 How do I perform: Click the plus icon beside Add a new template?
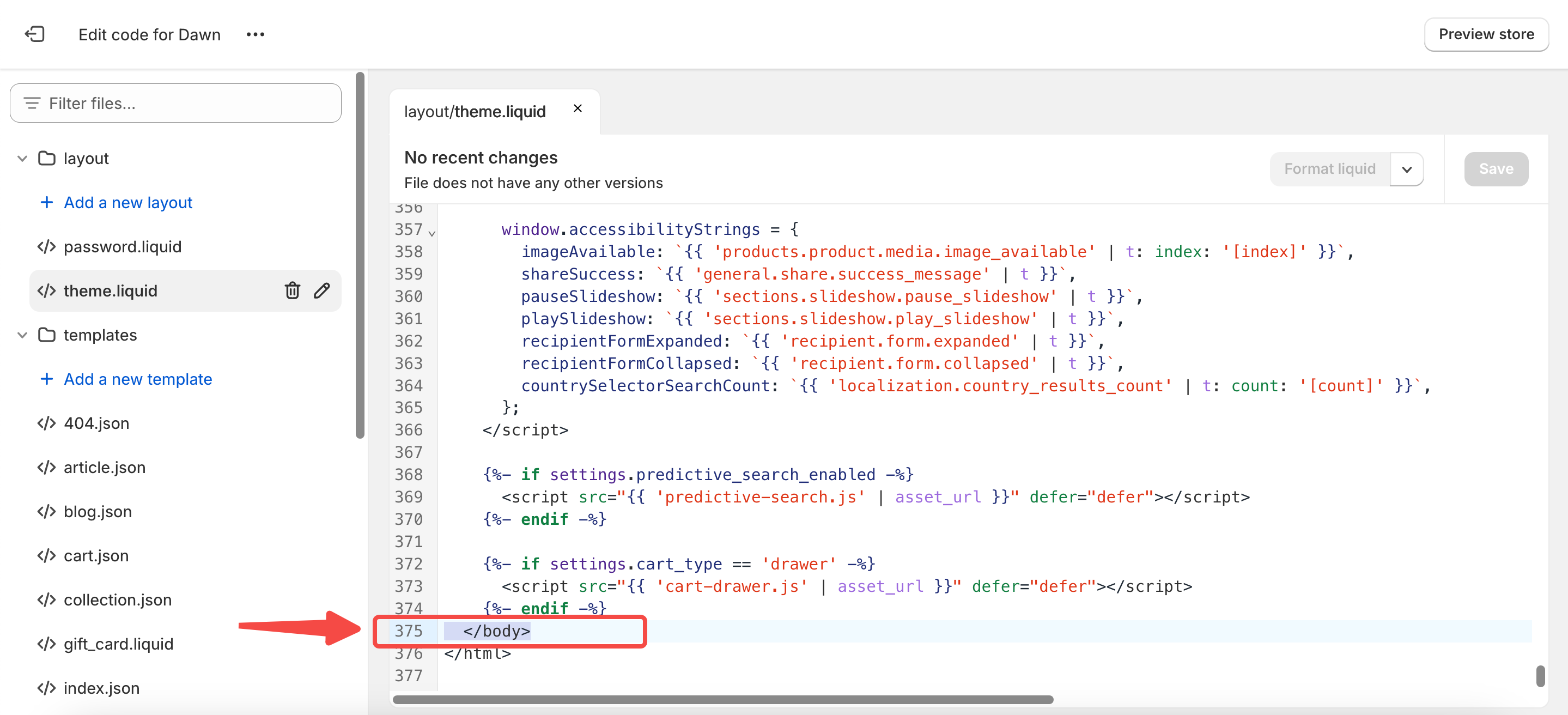click(46, 379)
